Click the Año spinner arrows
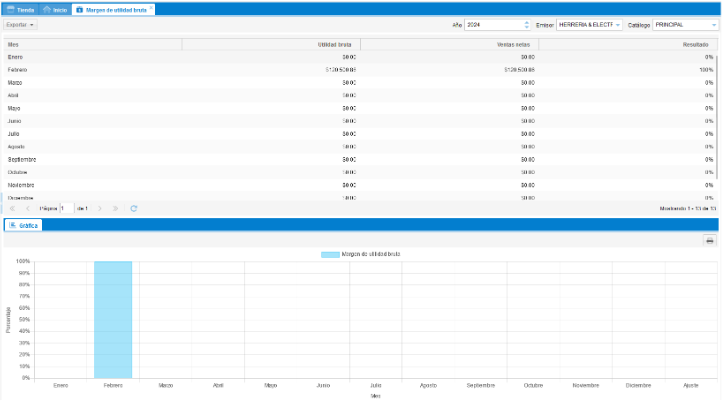Viewport: 722px width, 404px height. click(x=527, y=24)
